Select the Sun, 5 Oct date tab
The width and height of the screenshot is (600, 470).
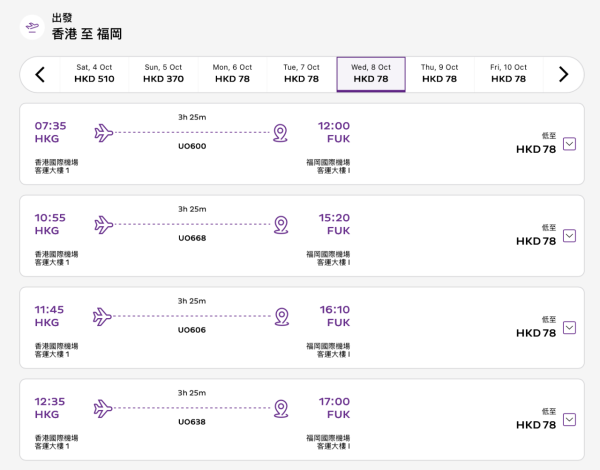(x=163, y=73)
